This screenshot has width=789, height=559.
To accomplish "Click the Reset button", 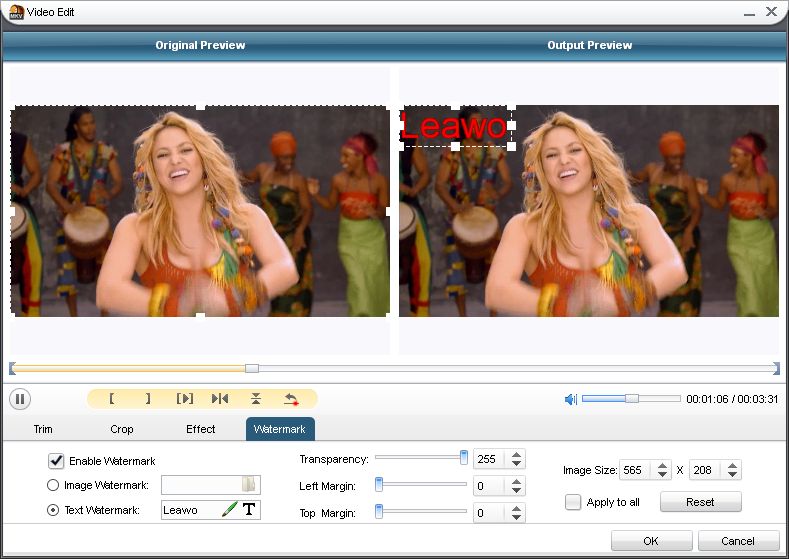I will point(700,502).
